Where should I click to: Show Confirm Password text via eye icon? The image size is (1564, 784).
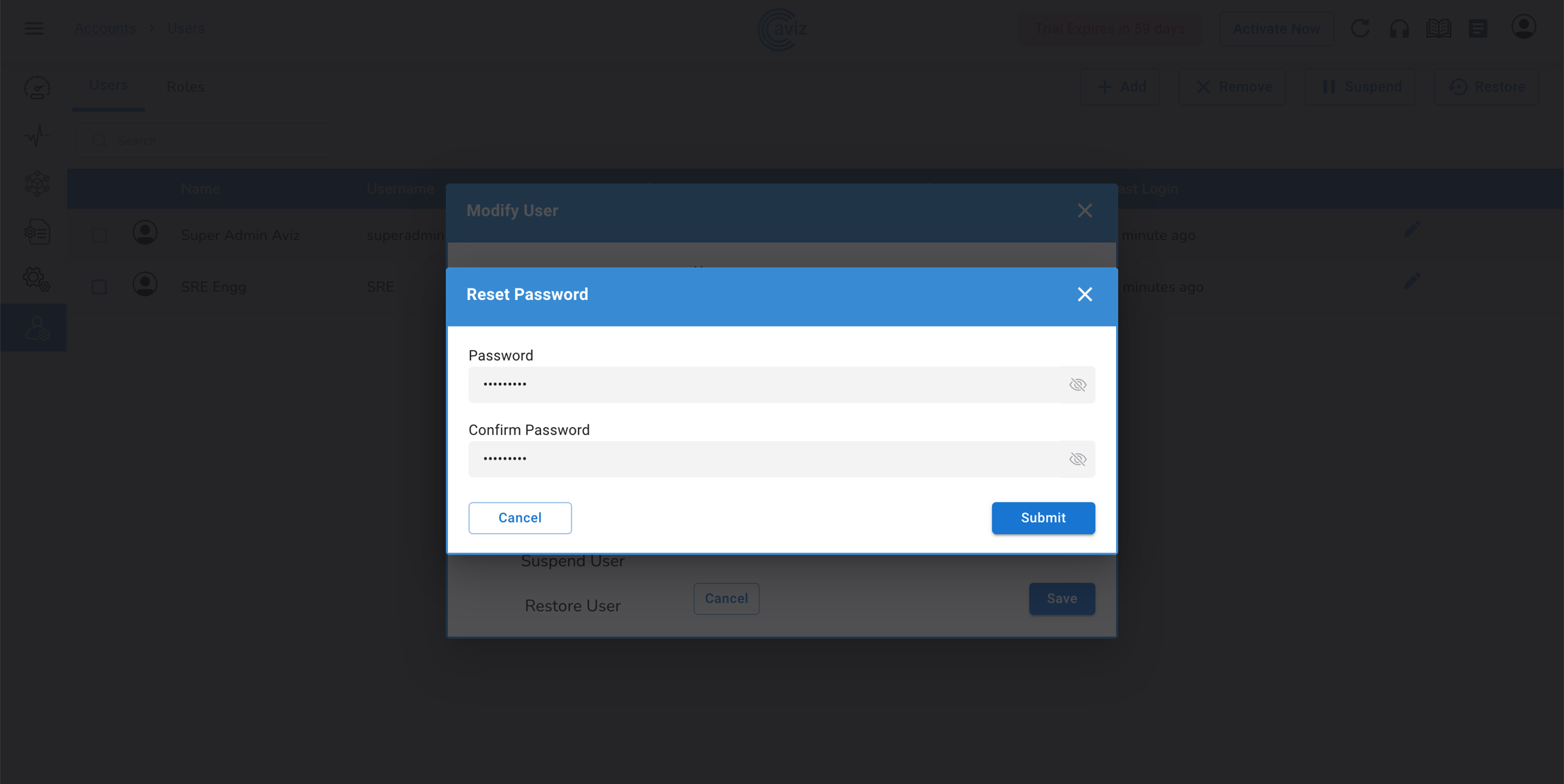coord(1077,460)
